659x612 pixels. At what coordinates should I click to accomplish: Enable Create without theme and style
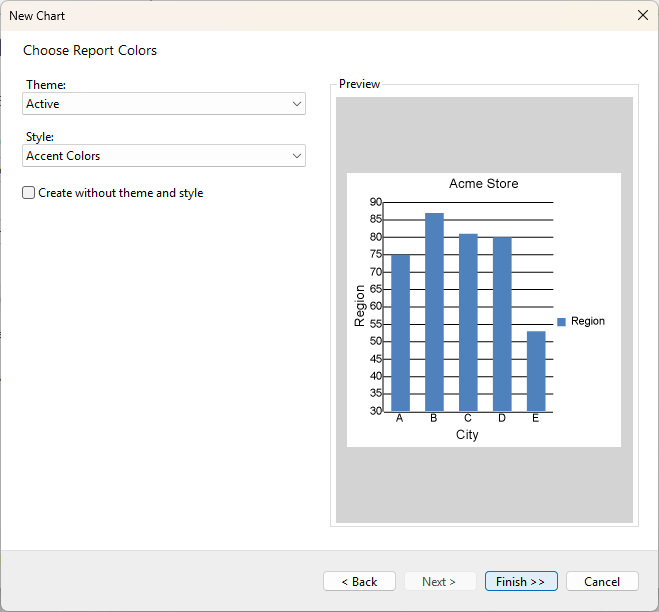coord(29,193)
